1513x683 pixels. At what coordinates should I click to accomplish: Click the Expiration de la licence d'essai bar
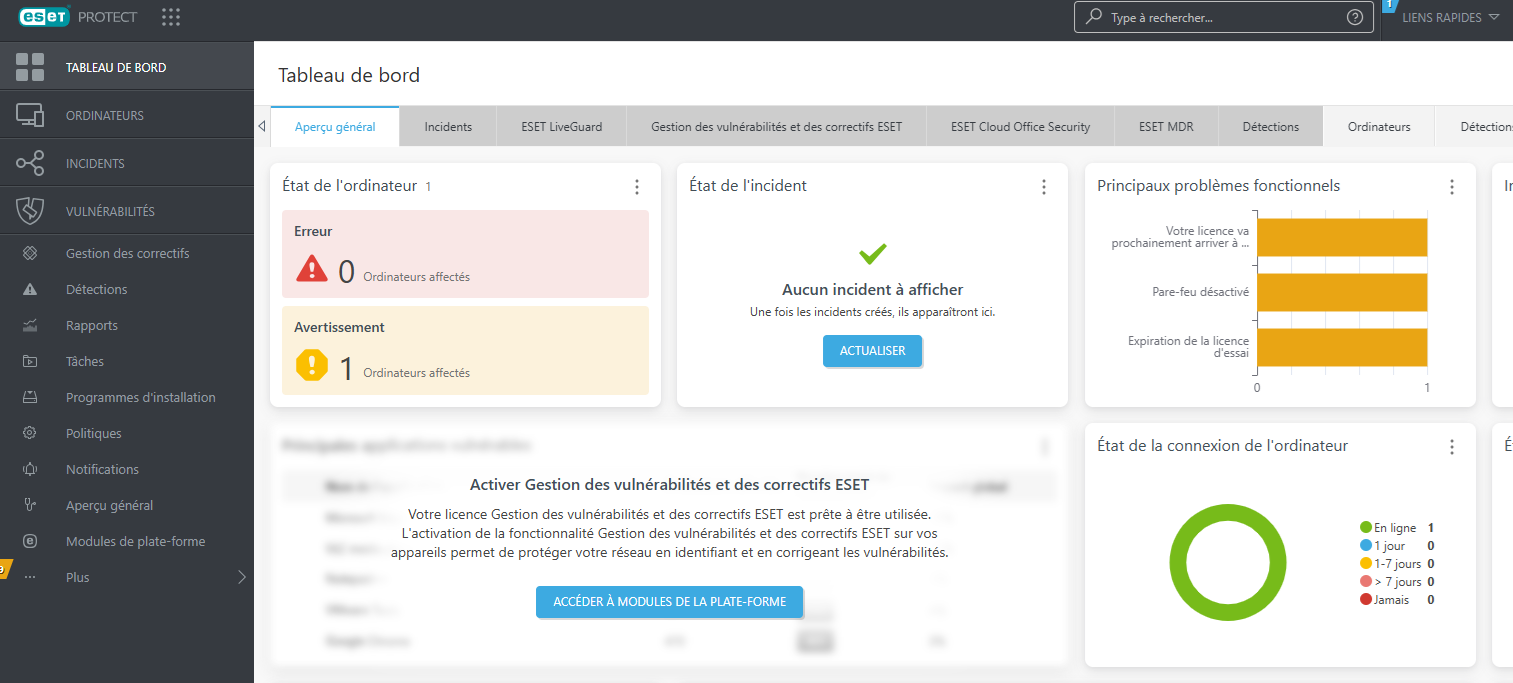coord(1342,347)
